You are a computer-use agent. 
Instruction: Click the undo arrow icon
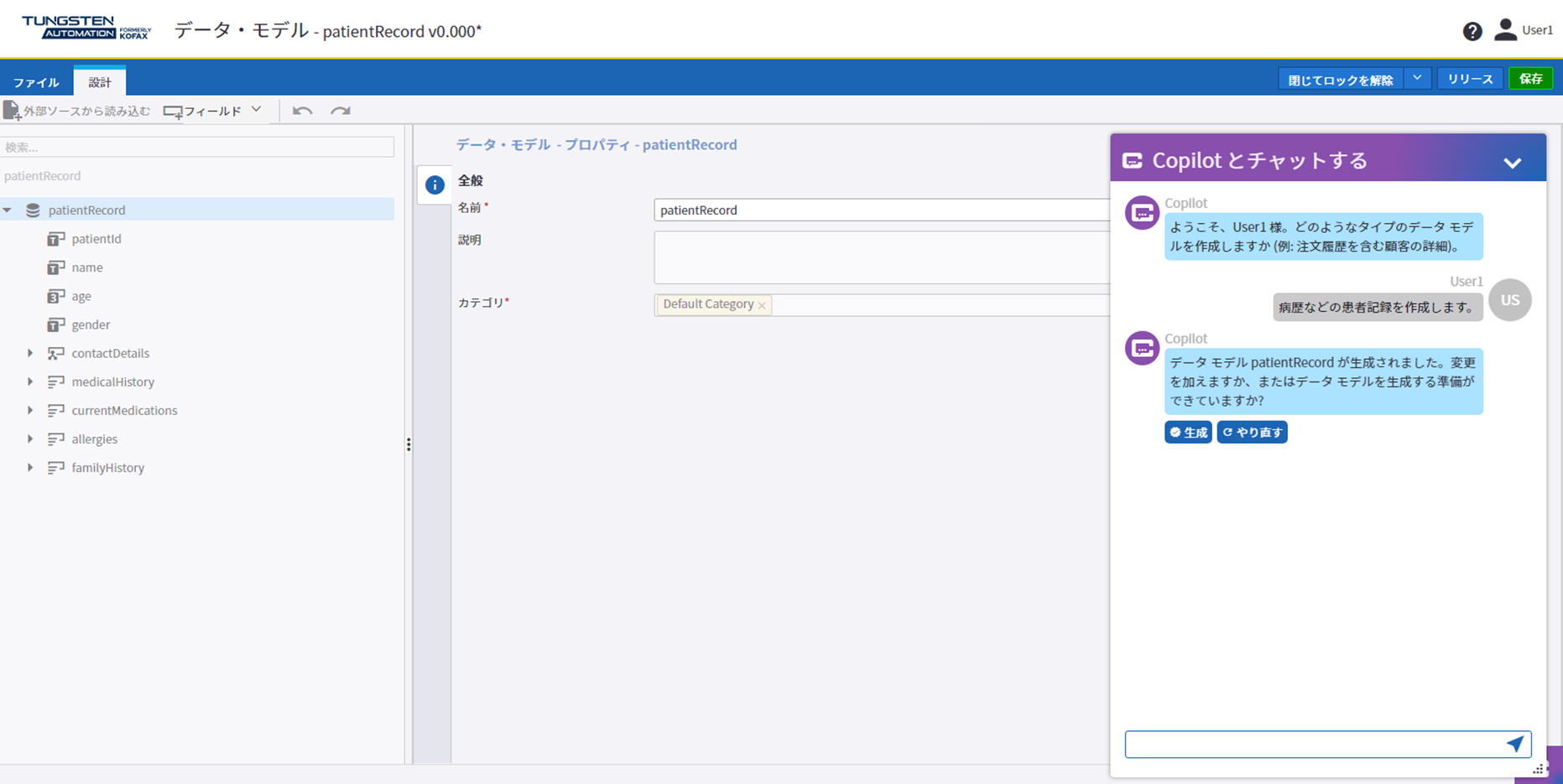[x=302, y=111]
